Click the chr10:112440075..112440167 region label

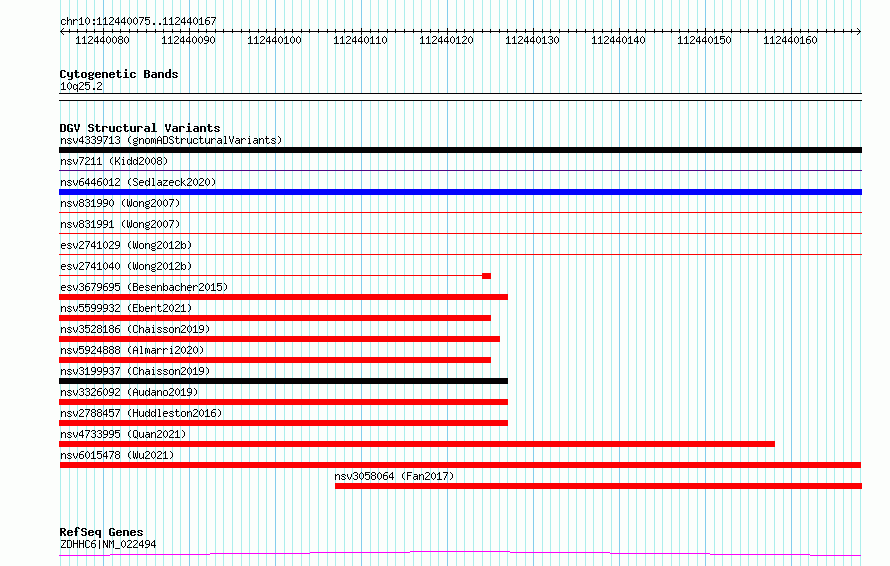tap(138, 22)
